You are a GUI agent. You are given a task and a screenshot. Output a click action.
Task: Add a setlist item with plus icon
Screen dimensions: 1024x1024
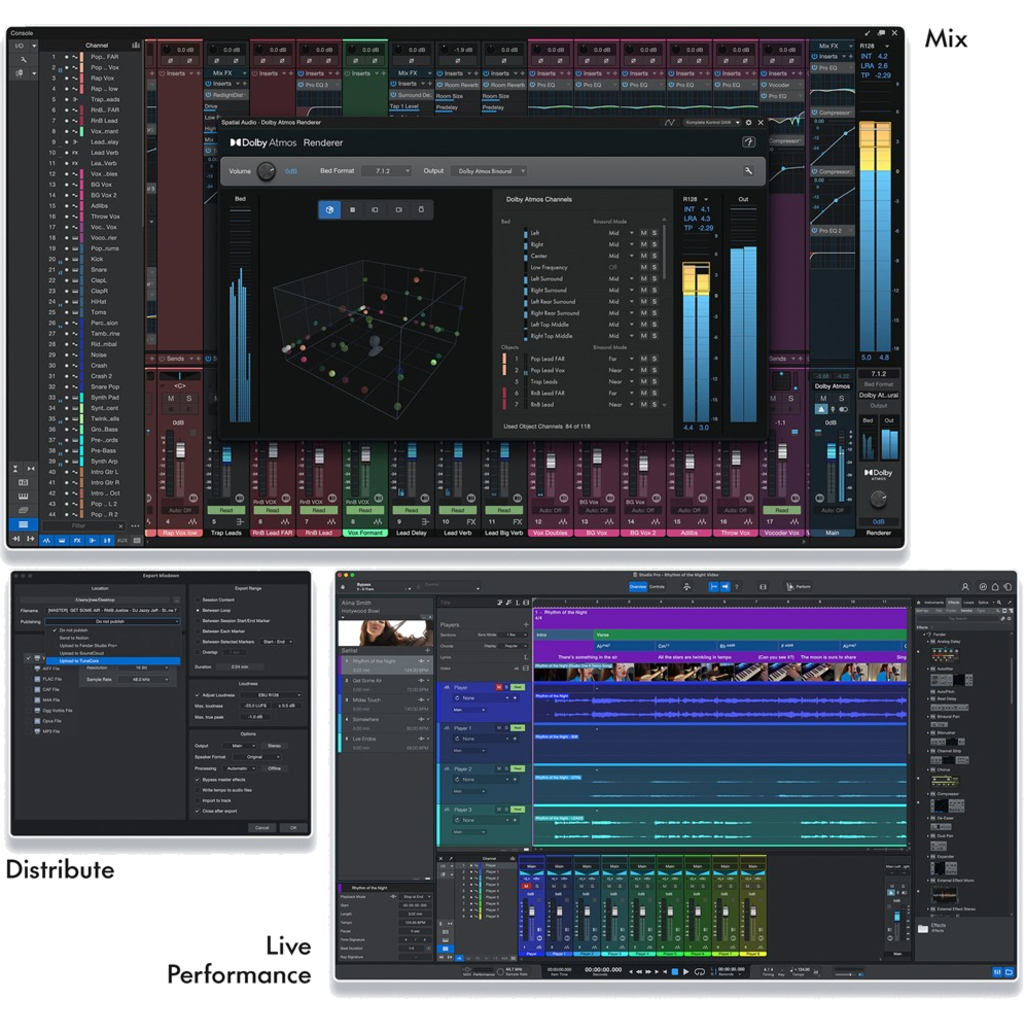click(428, 650)
